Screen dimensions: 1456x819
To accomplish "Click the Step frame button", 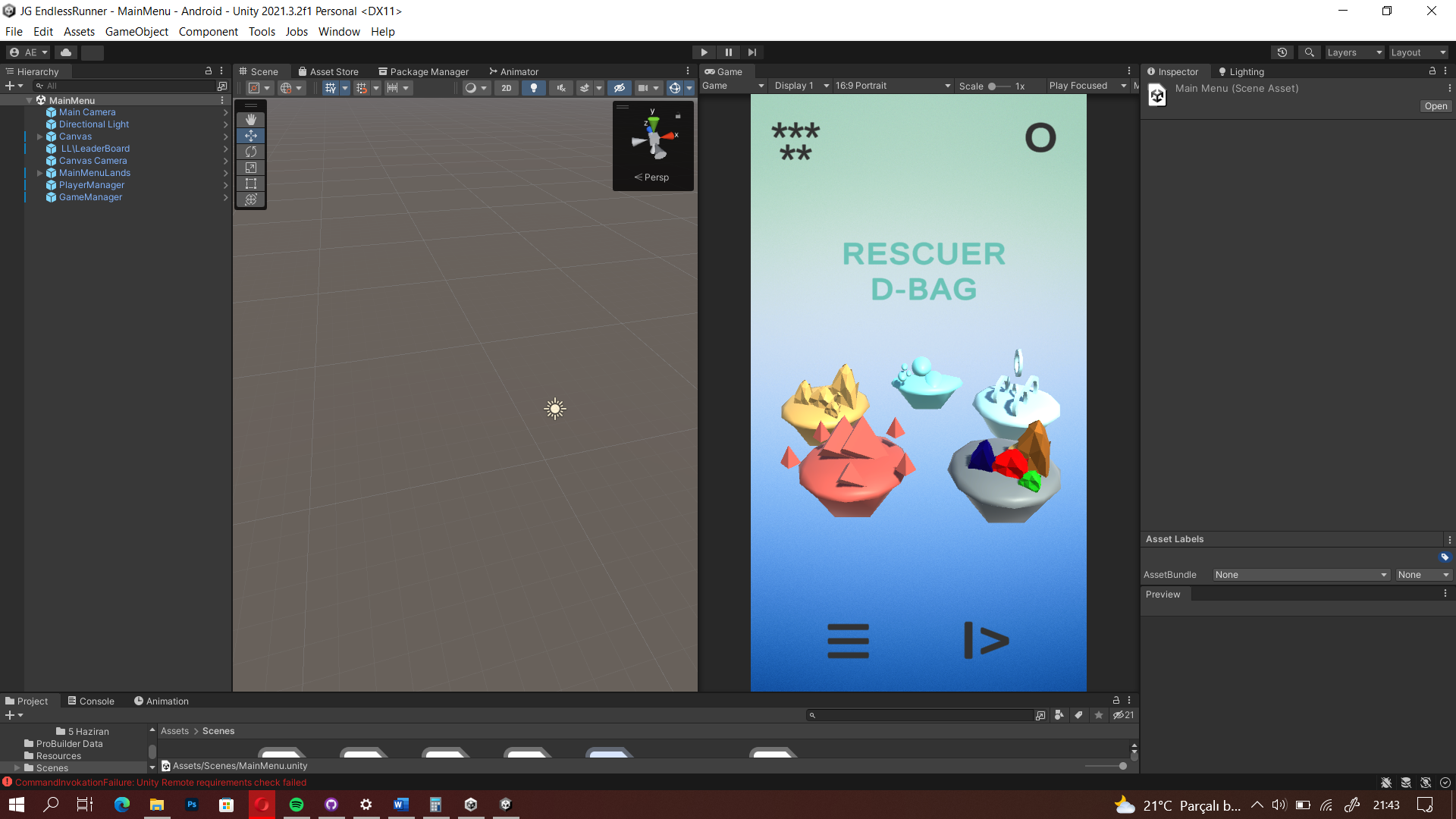I will coord(752,52).
